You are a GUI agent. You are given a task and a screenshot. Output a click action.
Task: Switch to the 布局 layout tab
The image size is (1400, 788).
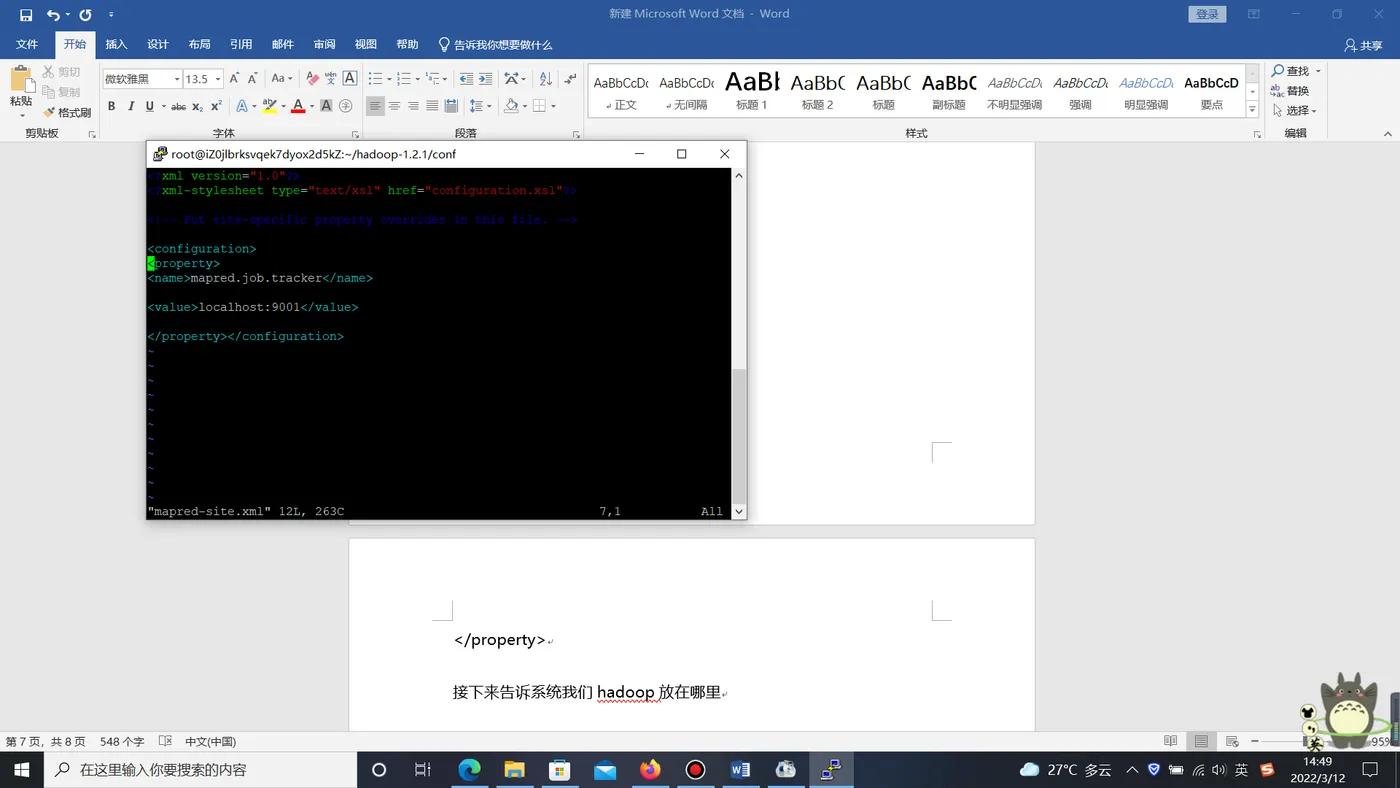(199, 45)
